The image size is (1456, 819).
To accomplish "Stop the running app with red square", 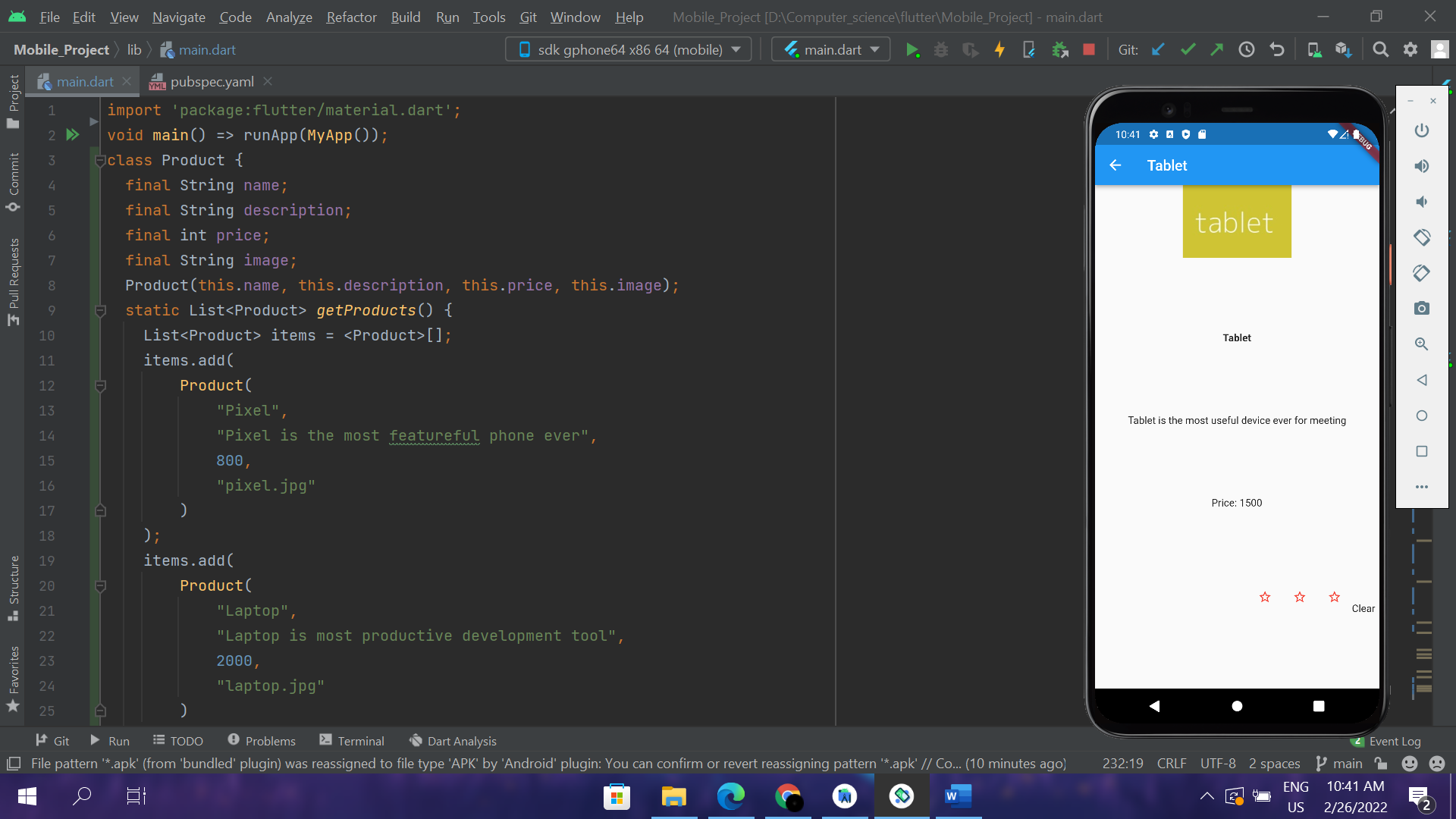I will coord(1090,49).
